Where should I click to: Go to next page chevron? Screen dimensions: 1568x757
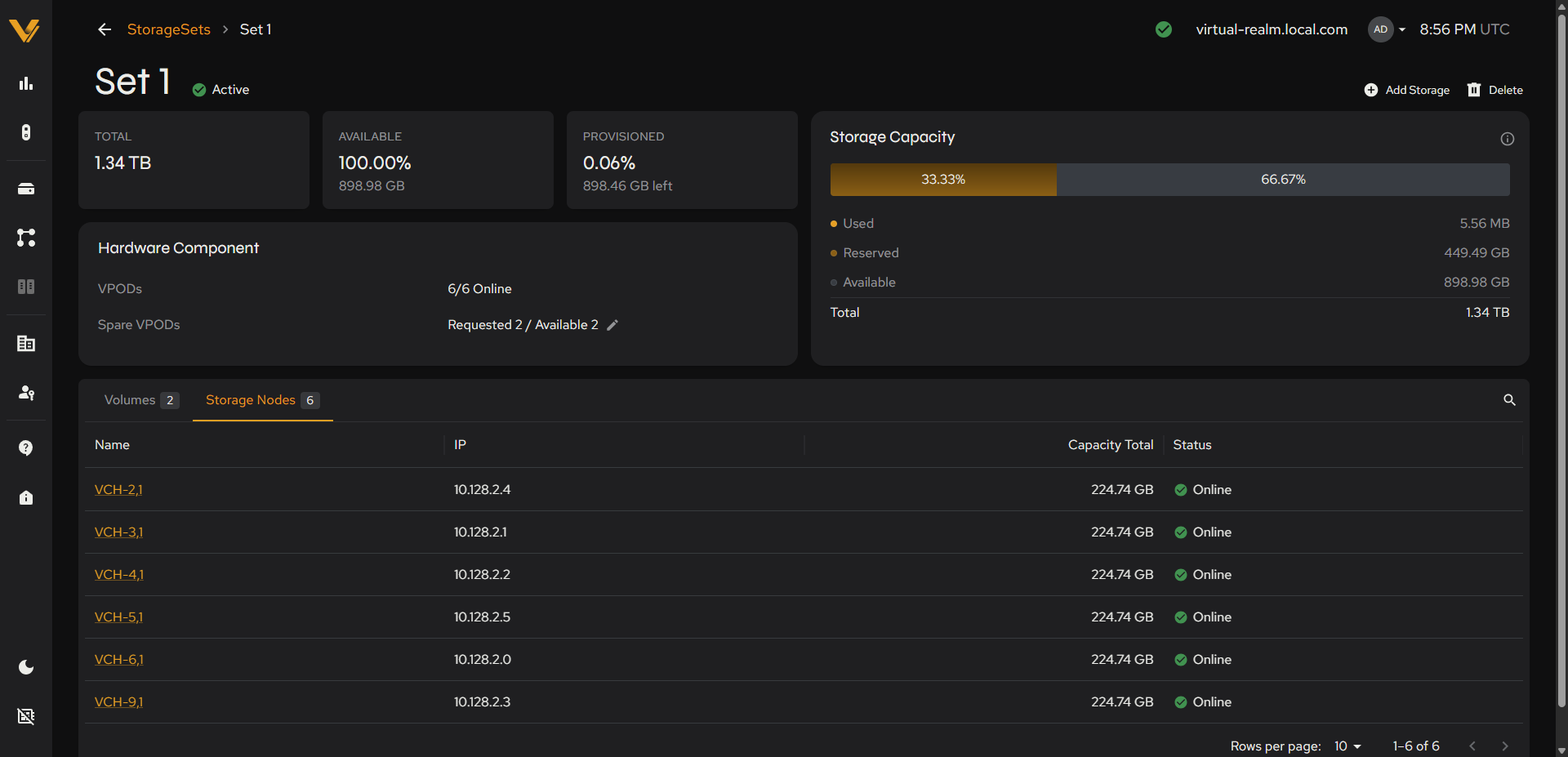coord(1505,746)
